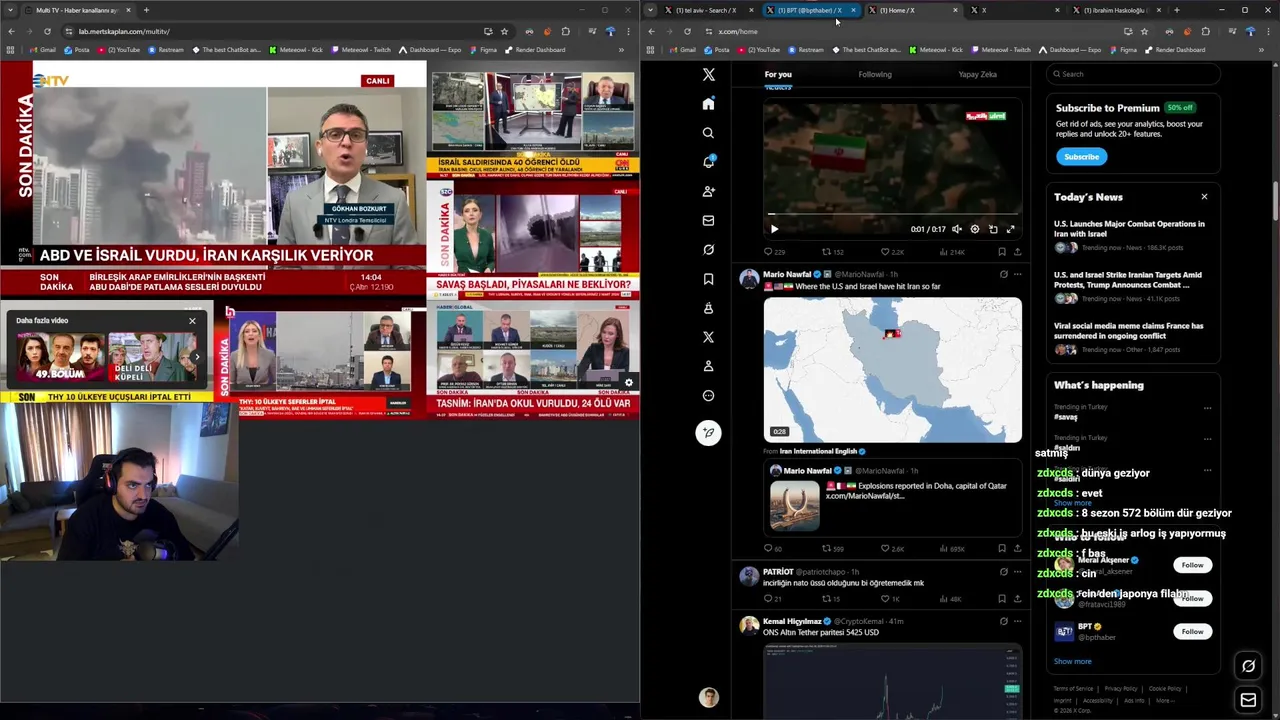Image resolution: width=1280 pixels, height=720 pixels.
Task: Close the '(1) BPT (@bpthaber)' browser tab
Action: (x=853, y=10)
